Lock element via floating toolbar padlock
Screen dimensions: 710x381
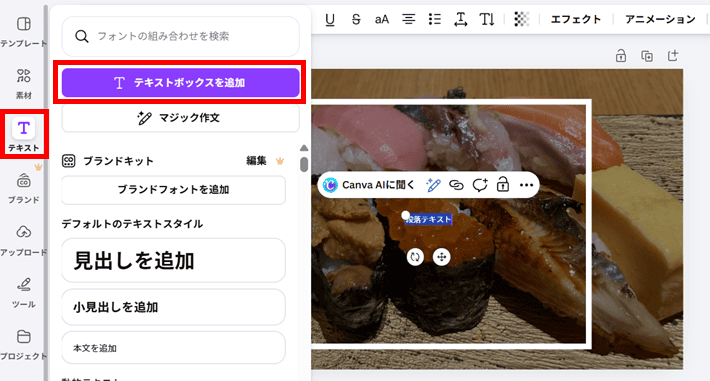[503, 185]
